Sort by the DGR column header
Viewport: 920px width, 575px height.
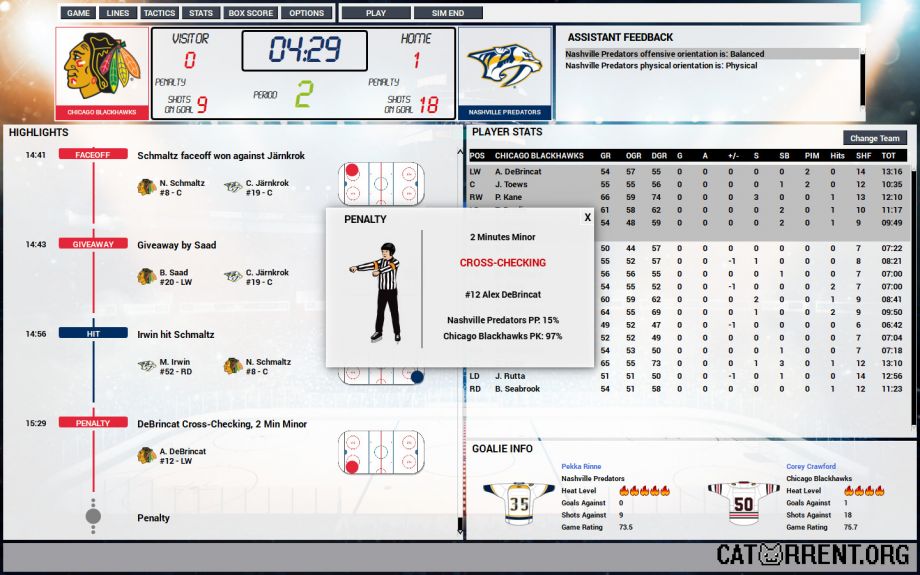pos(659,155)
